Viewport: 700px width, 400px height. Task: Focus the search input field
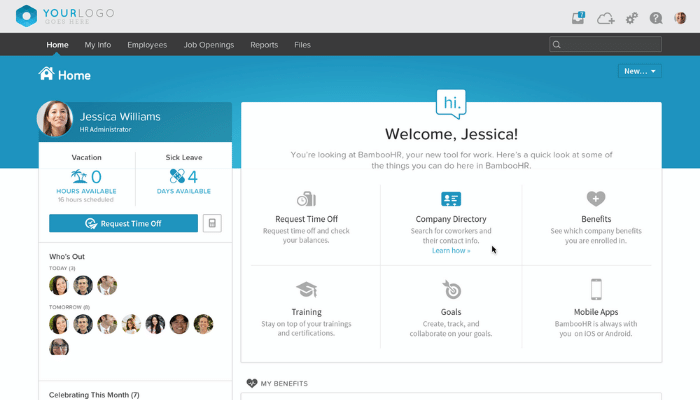(605, 45)
